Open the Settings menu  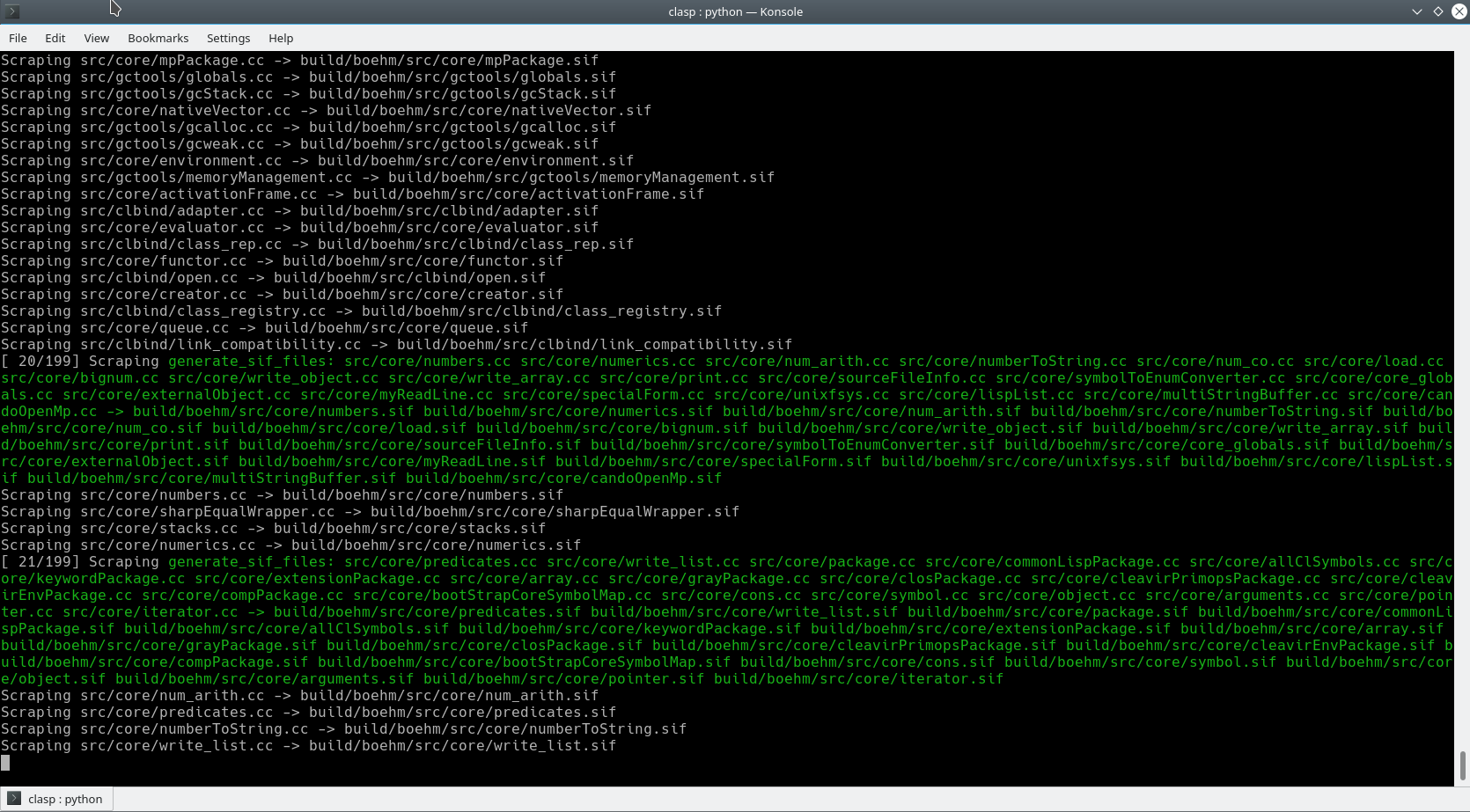coord(228,38)
